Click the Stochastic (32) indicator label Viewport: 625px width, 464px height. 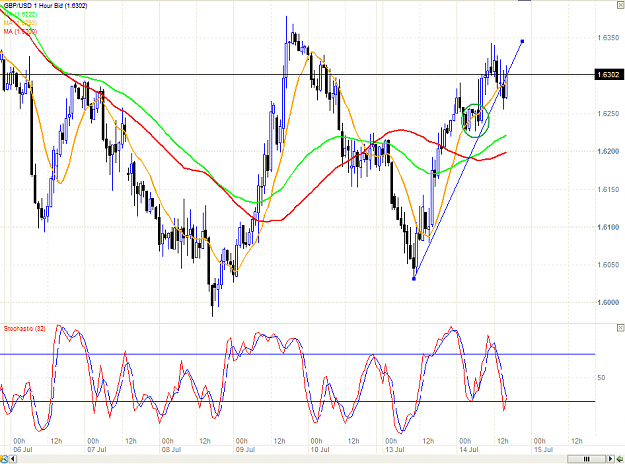click(x=25, y=328)
